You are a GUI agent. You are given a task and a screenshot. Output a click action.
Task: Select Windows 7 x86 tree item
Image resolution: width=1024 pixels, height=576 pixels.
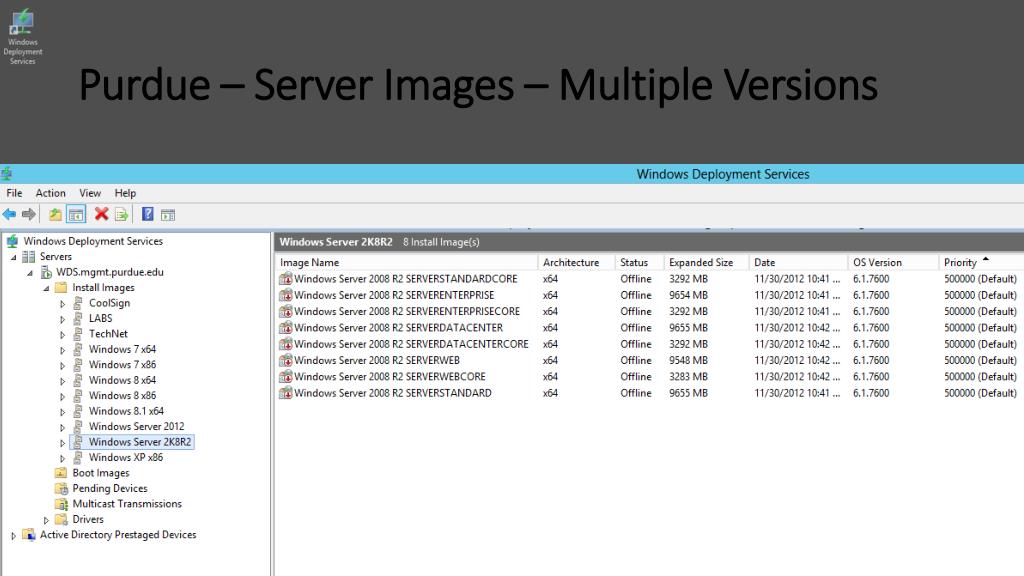(x=122, y=365)
